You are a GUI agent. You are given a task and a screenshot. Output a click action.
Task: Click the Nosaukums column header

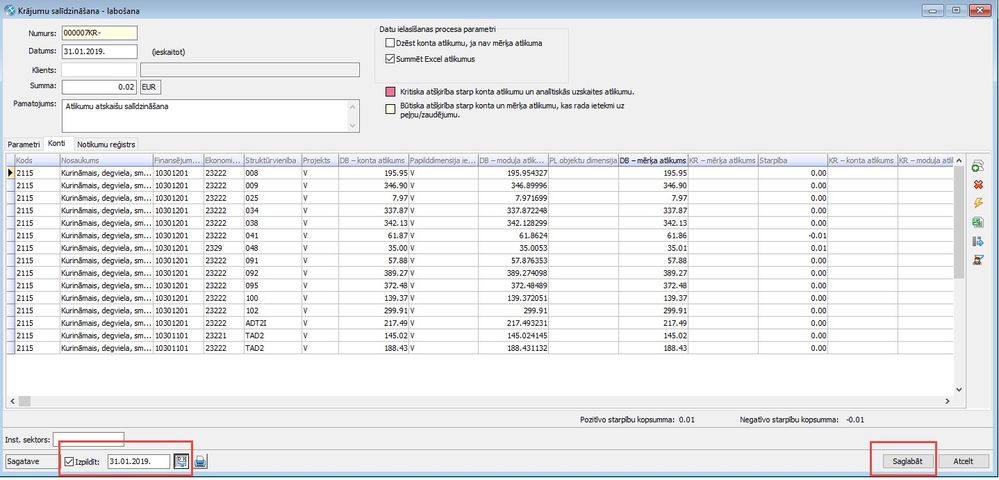coord(106,160)
